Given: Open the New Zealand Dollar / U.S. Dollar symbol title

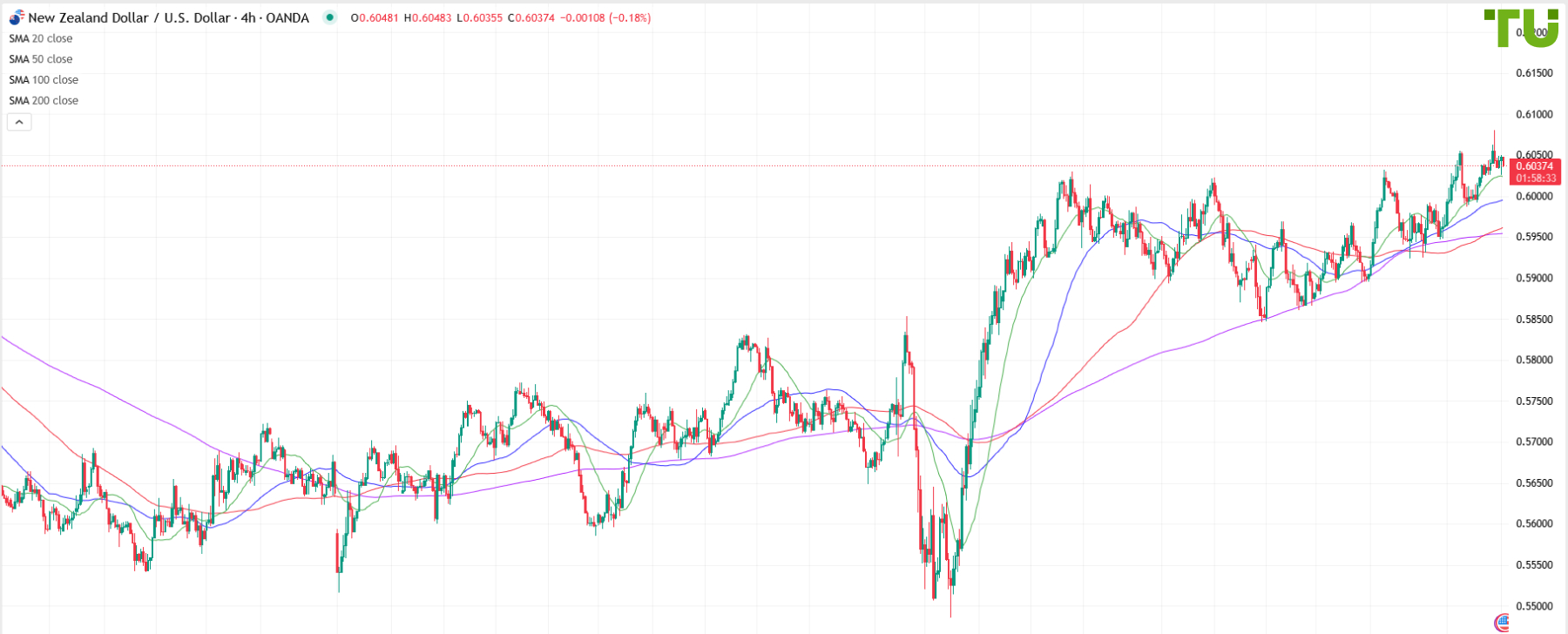Looking at the screenshot, I should click(168, 17).
